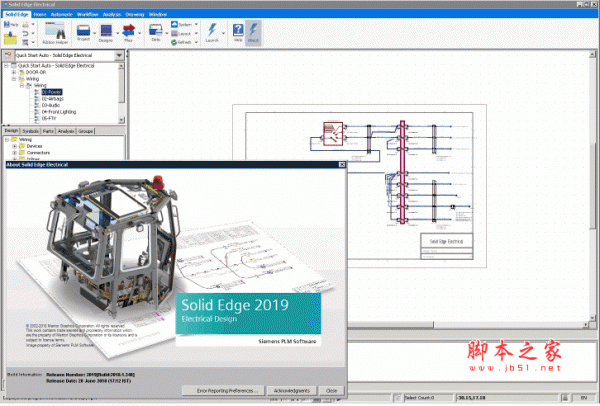This screenshot has width=600, height=406.
Task: Click the System cloud icon
Action: coord(174,24)
